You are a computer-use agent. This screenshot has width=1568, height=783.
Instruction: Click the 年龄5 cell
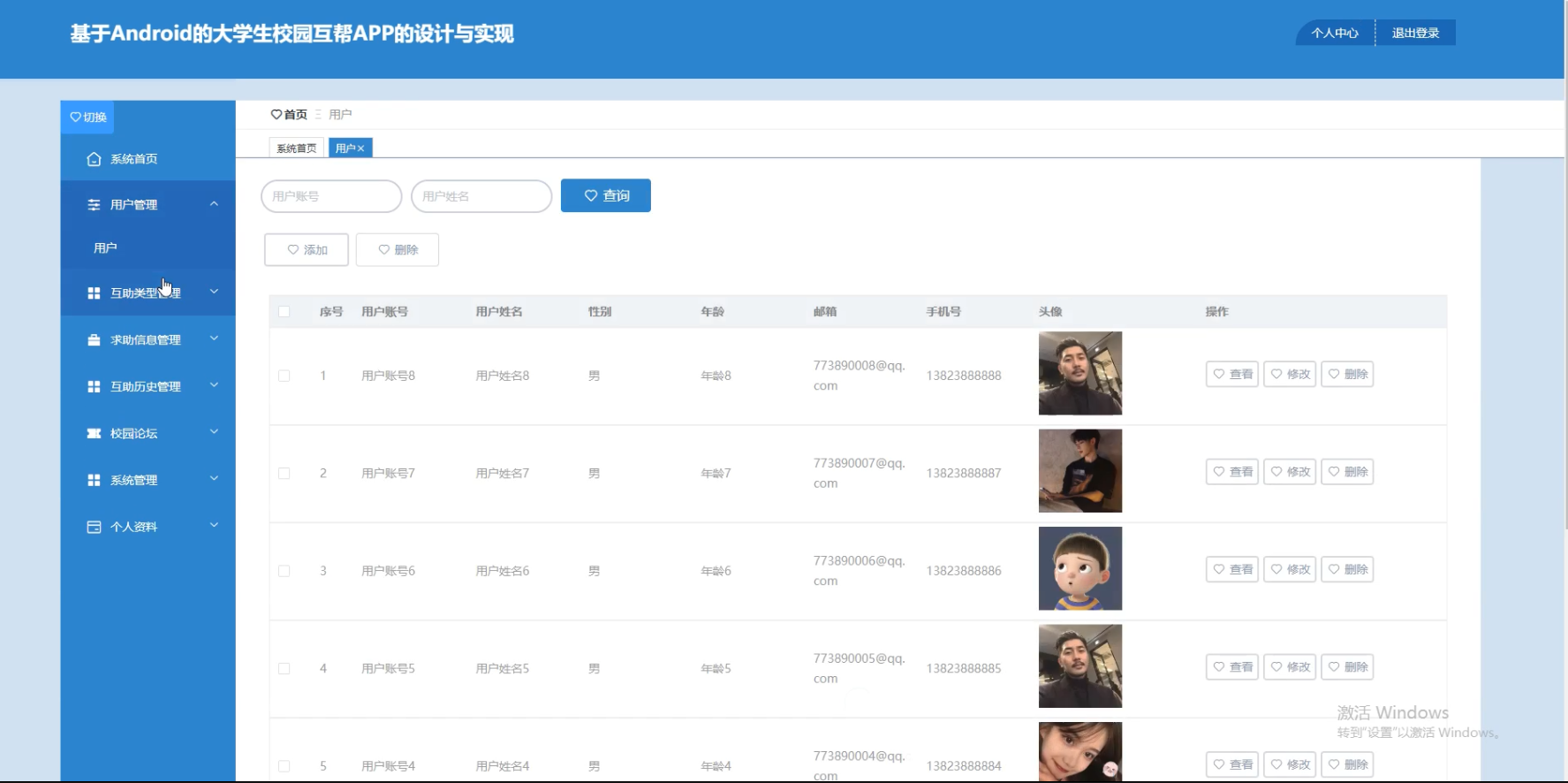716,669
